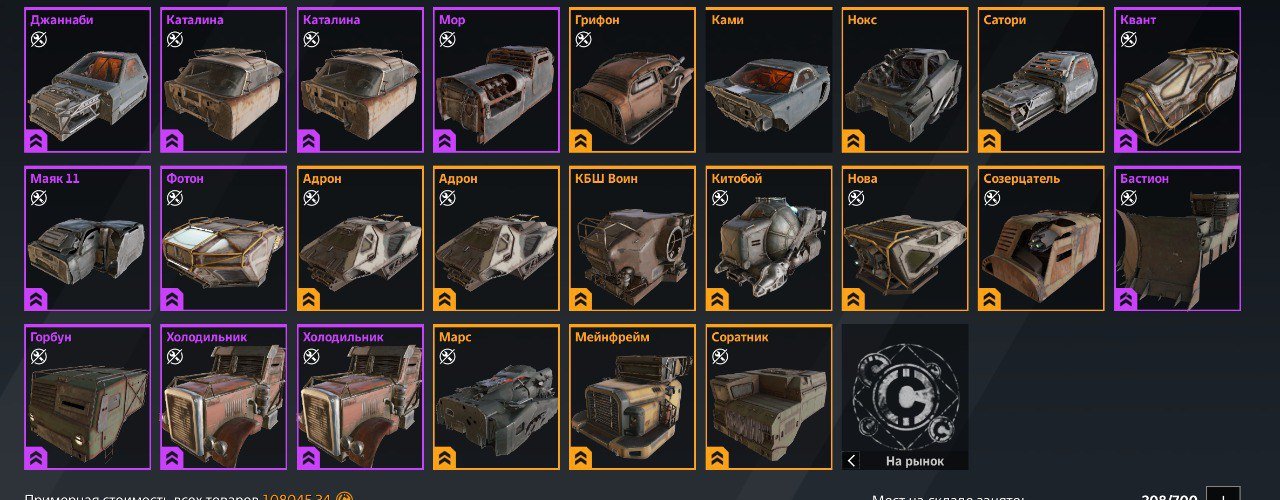Viewport: 1280px width, 500px height.
Task: Select the Марс cabin item
Action: click(x=497, y=397)
